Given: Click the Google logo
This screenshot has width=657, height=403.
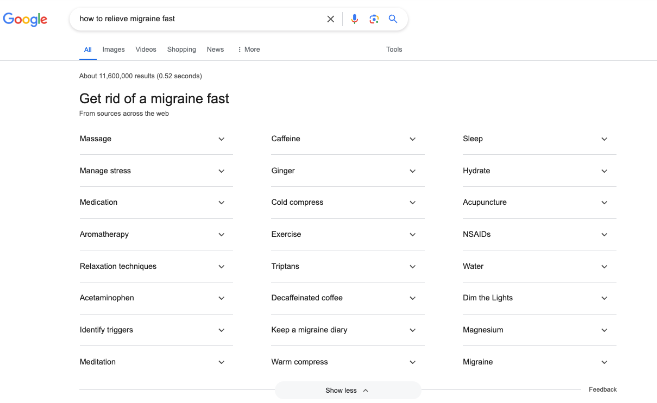Looking at the screenshot, I should 25,19.
